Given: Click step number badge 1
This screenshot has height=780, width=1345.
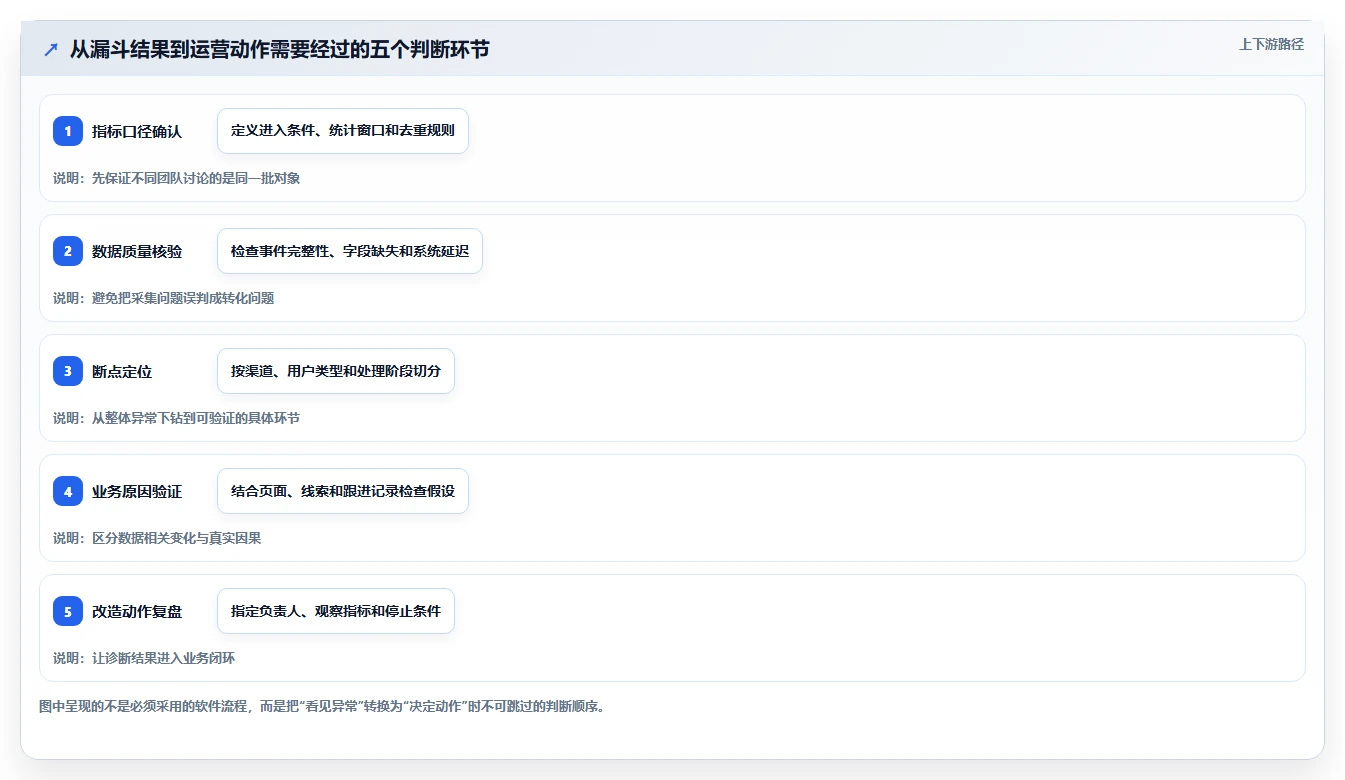Looking at the screenshot, I should (68, 131).
